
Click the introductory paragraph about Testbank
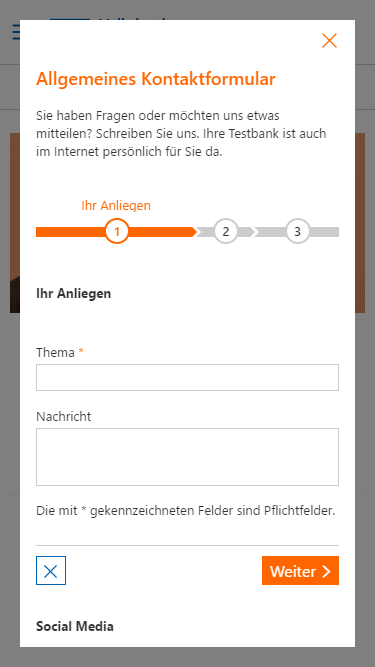(x=181, y=134)
